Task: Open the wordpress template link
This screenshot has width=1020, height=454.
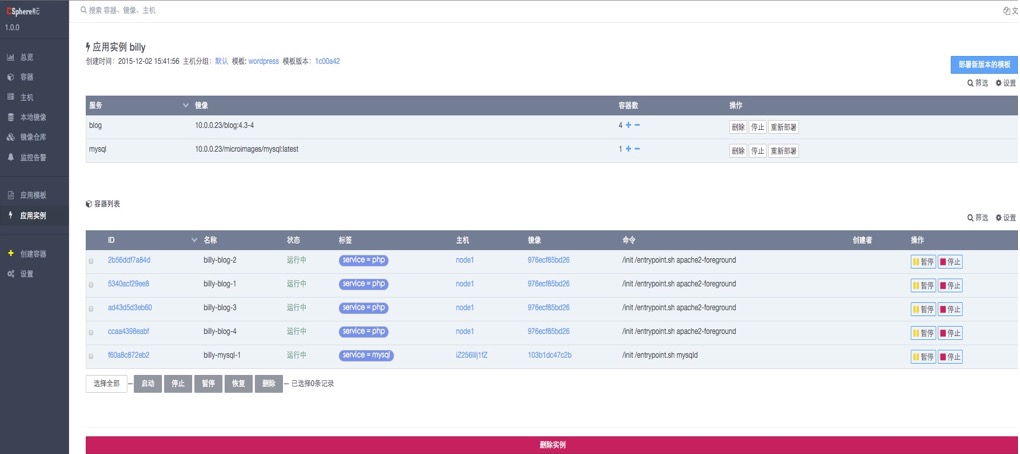Action: (263, 61)
